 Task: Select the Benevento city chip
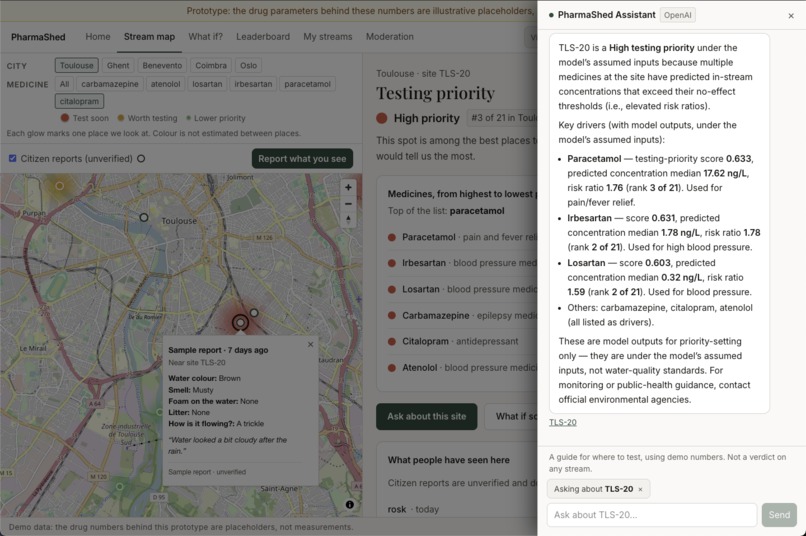162,65
